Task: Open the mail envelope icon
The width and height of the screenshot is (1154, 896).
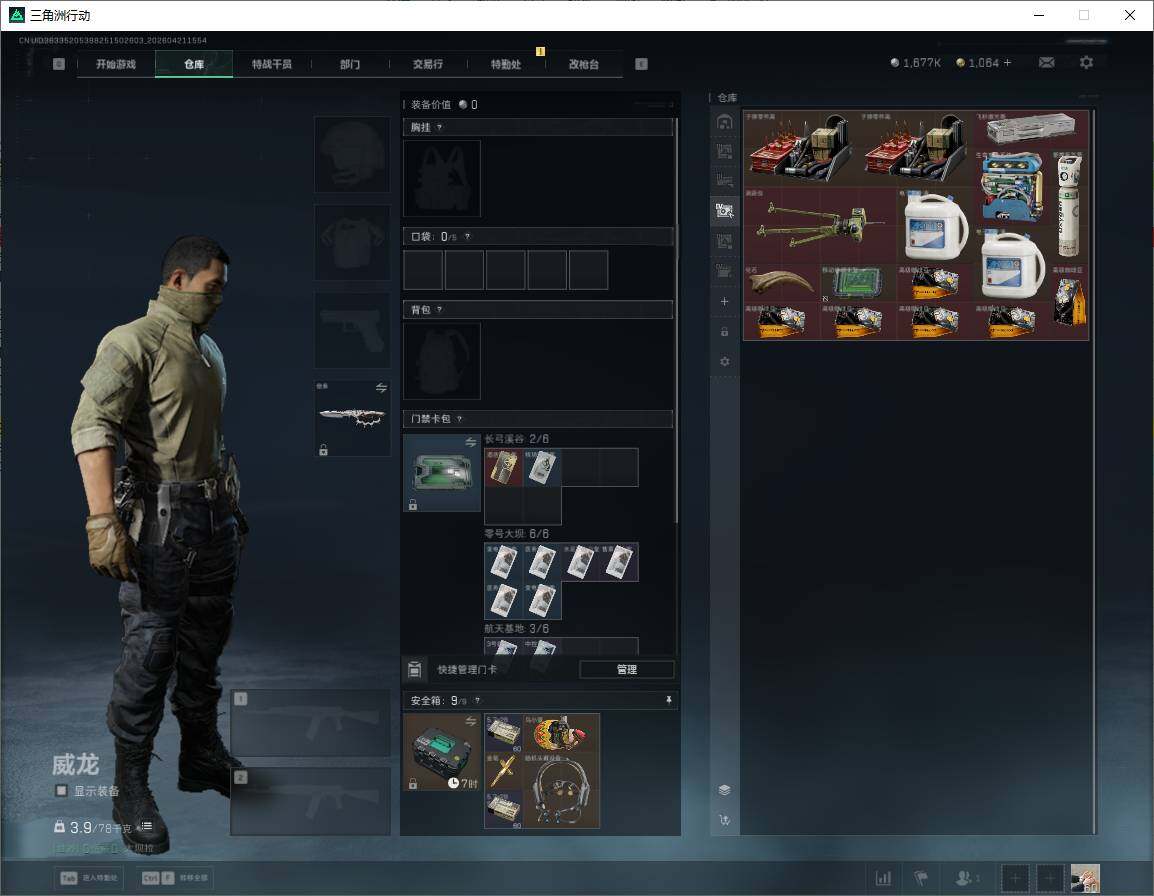Action: point(1047,63)
